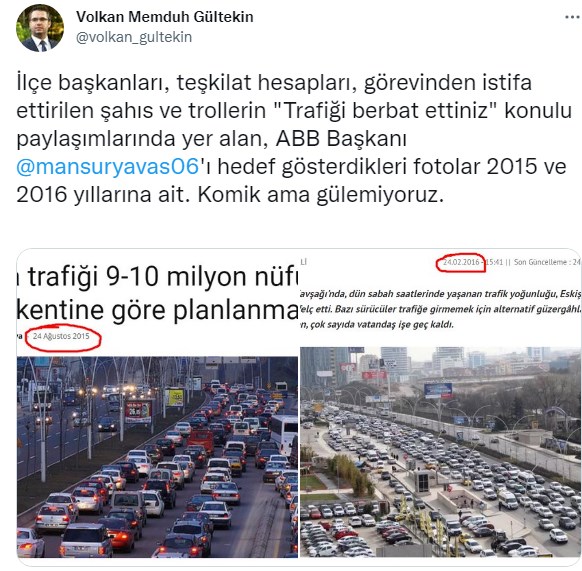Open the right daytime highway traffic photo

440,452
